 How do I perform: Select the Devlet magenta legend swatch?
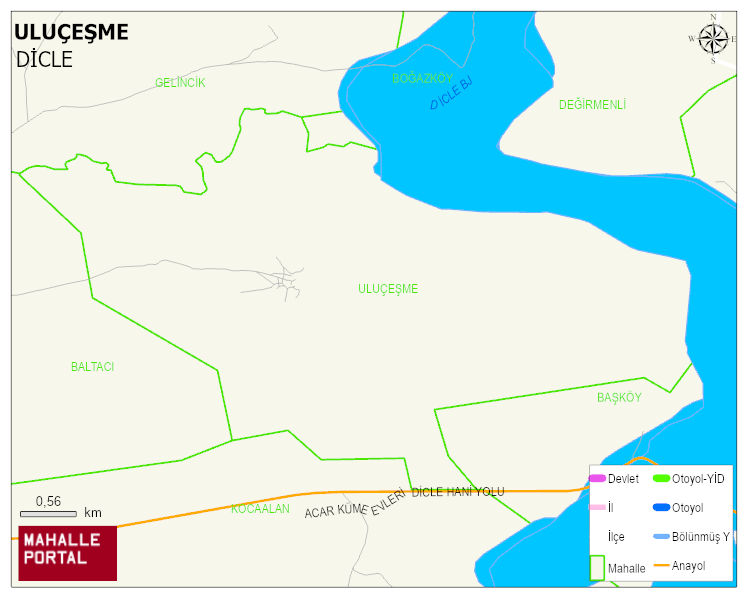(597, 478)
